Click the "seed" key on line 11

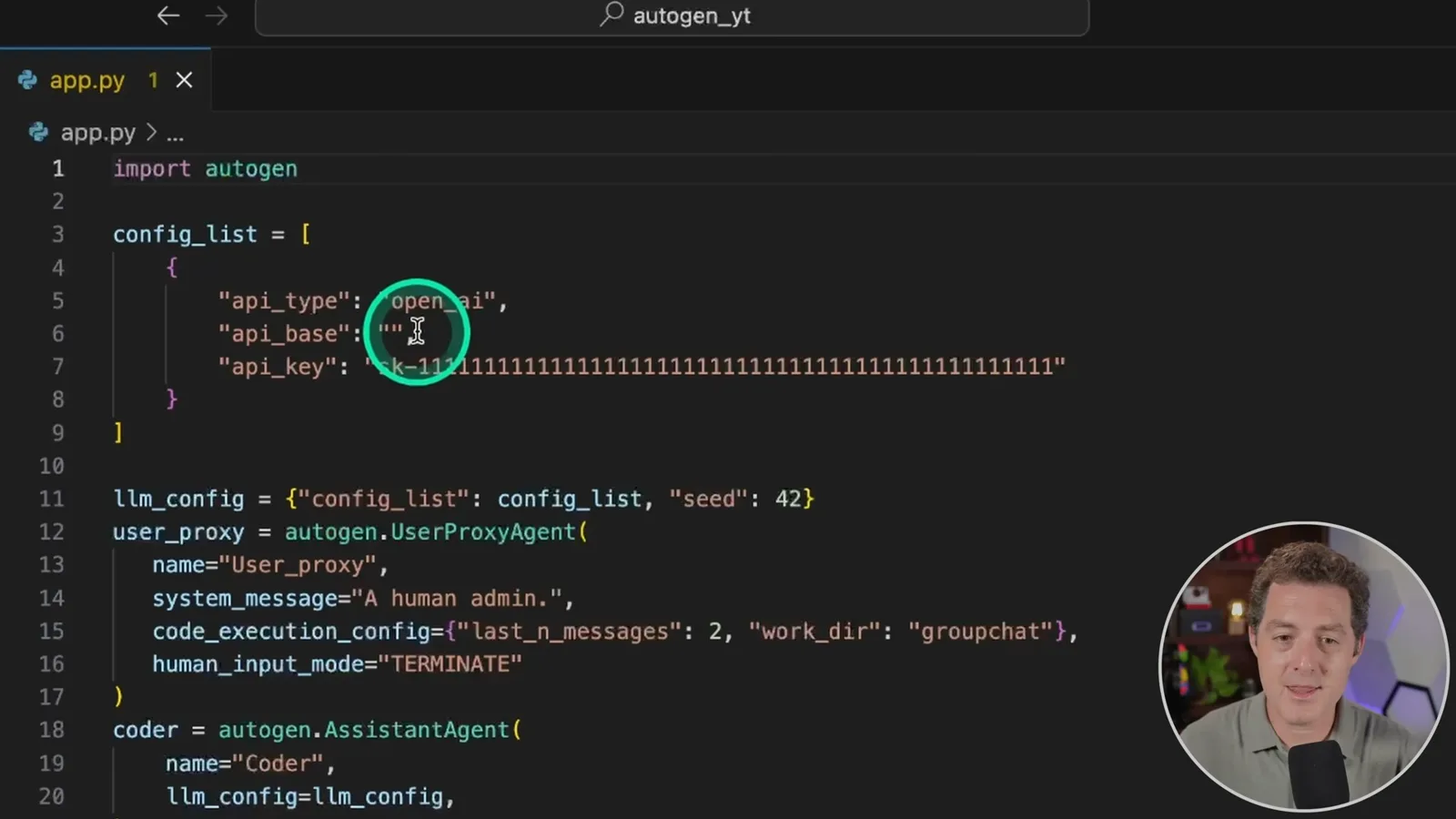coord(709,499)
